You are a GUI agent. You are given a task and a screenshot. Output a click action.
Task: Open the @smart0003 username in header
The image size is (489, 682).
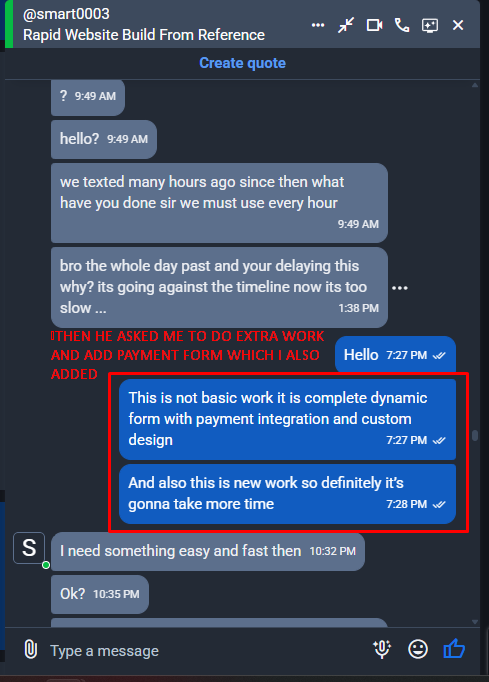(66, 14)
